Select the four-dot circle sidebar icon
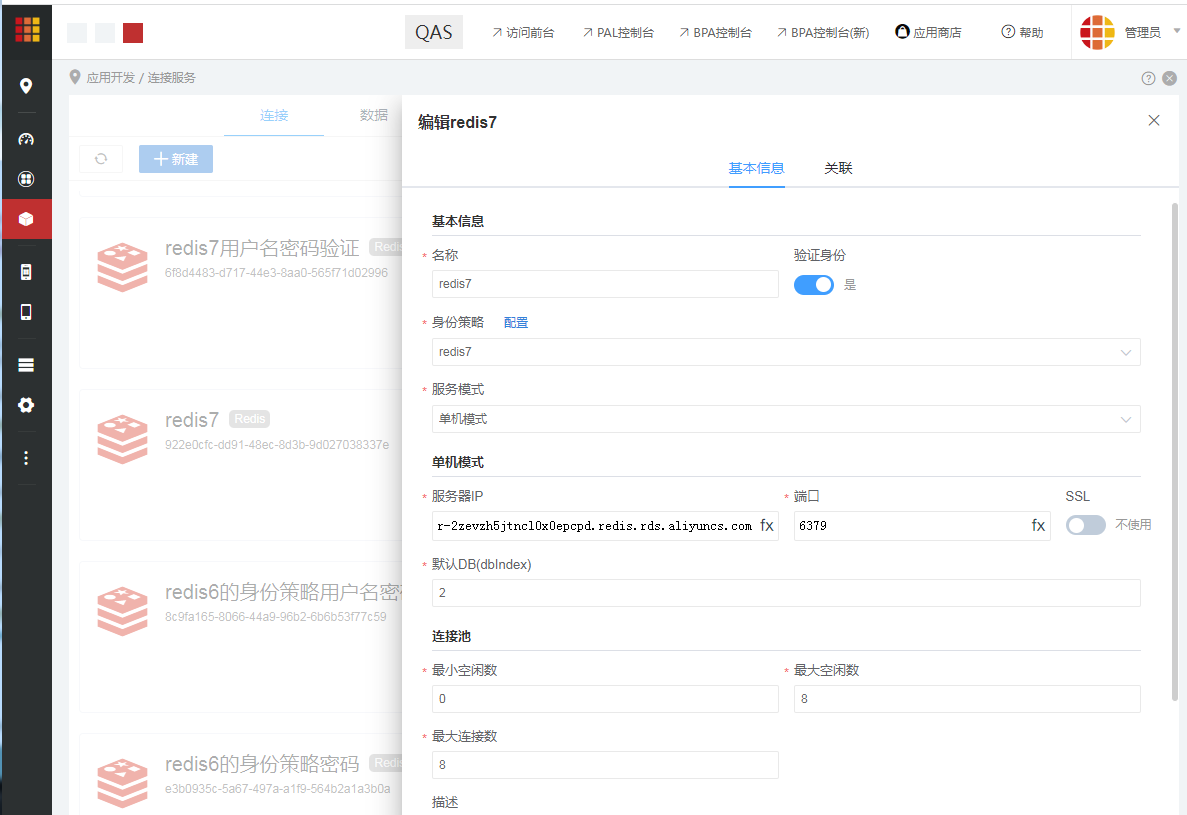 (26, 179)
